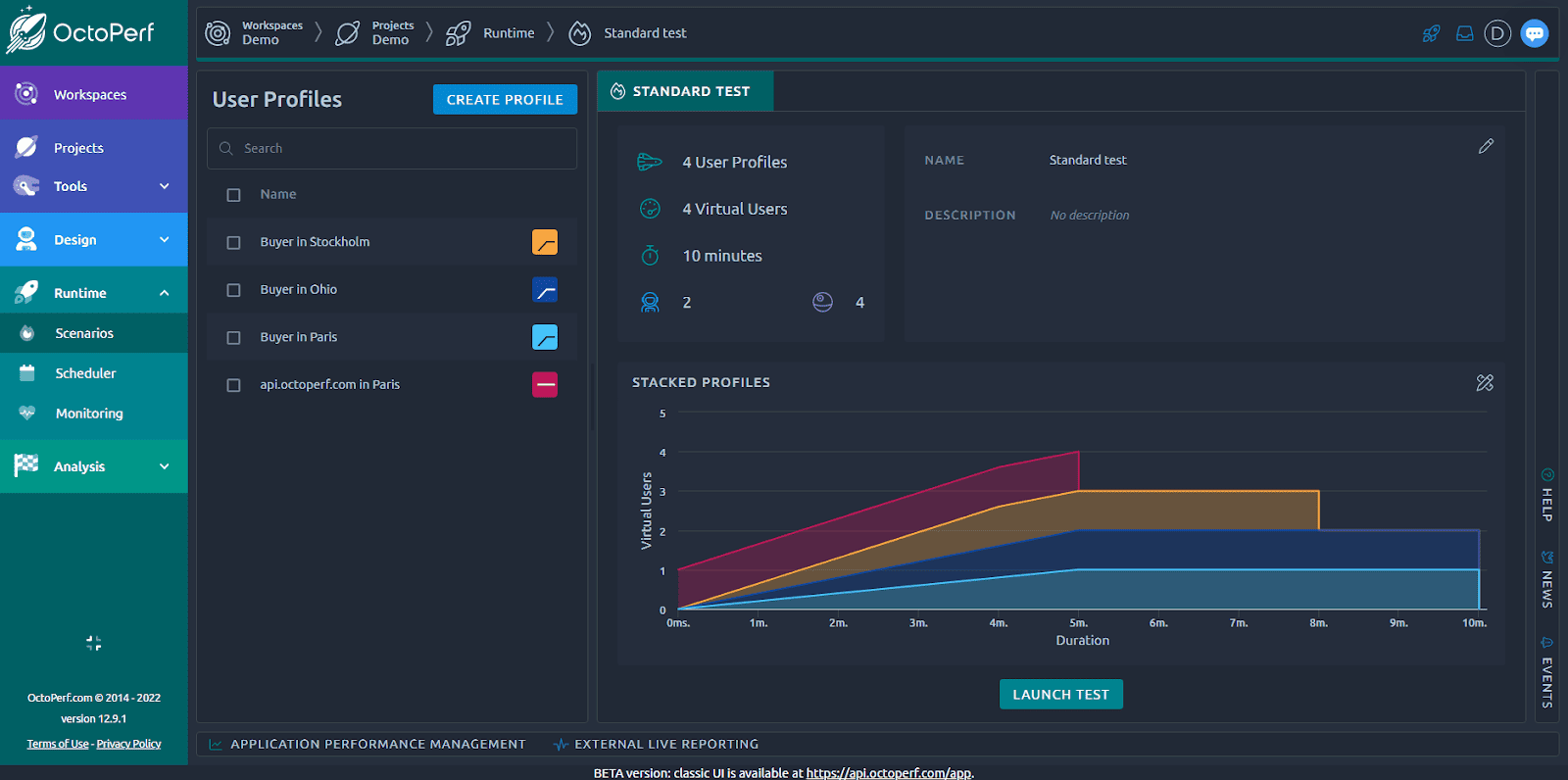Expand the Design section chevron
Screen dimensions: 1568x780
(165, 239)
